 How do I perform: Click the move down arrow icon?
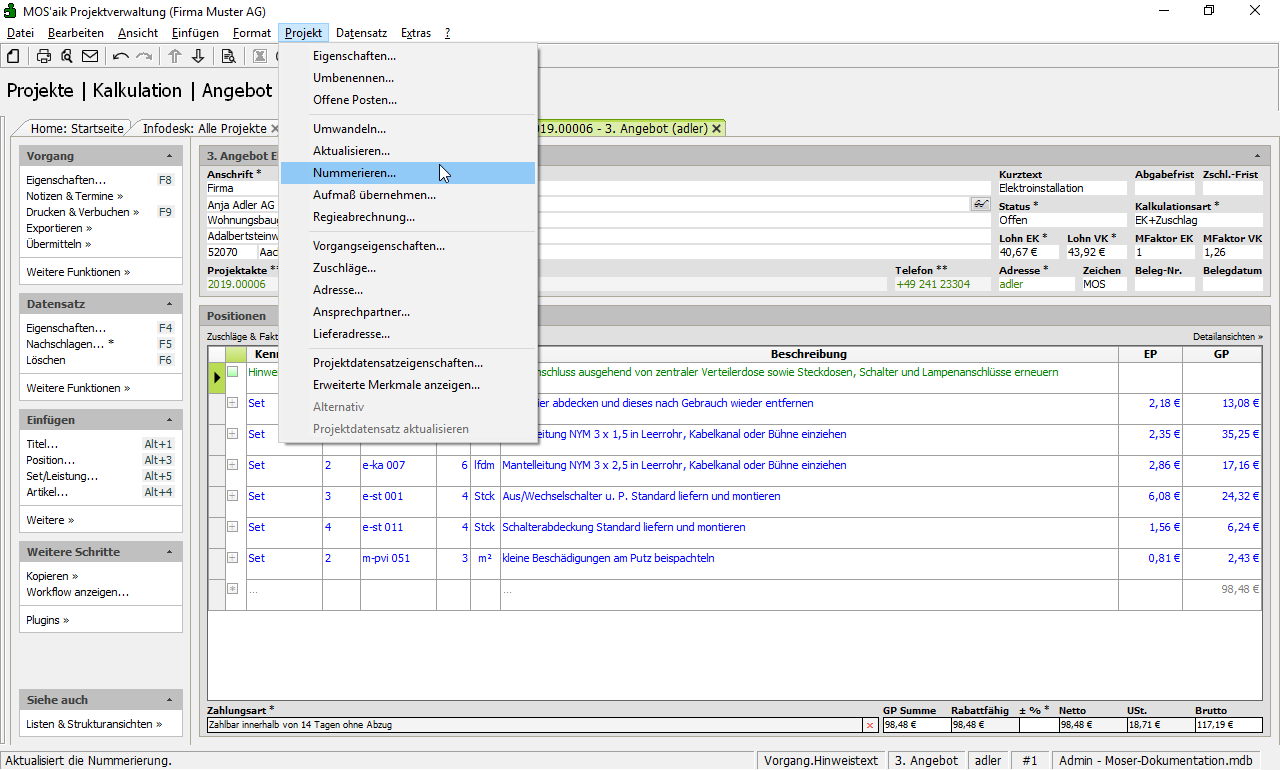pos(198,56)
